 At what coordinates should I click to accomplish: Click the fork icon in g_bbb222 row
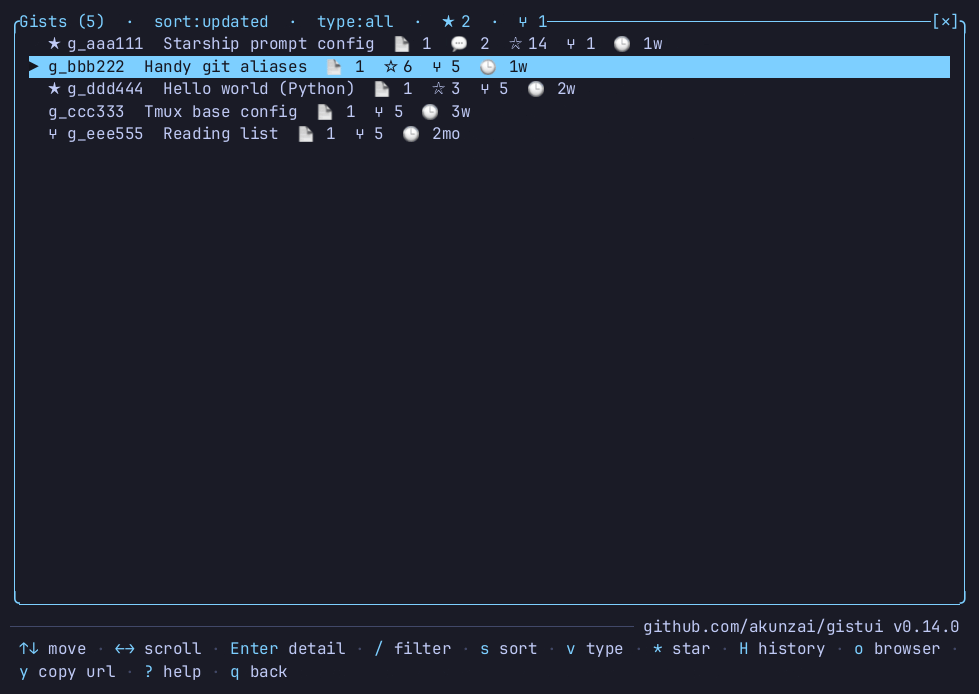click(x=436, y=67)
